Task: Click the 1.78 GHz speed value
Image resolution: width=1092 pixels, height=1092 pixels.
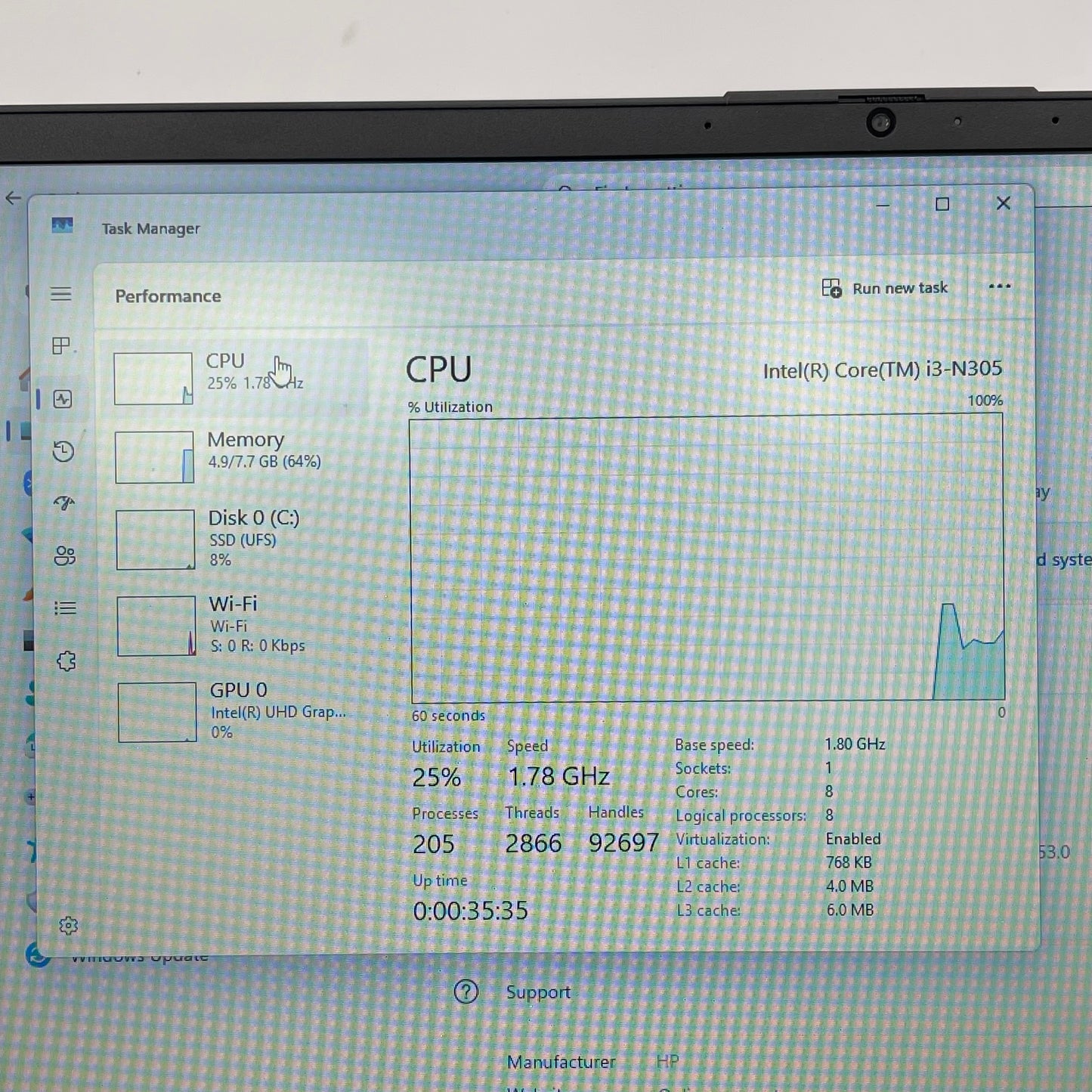Action: [558, 776]
